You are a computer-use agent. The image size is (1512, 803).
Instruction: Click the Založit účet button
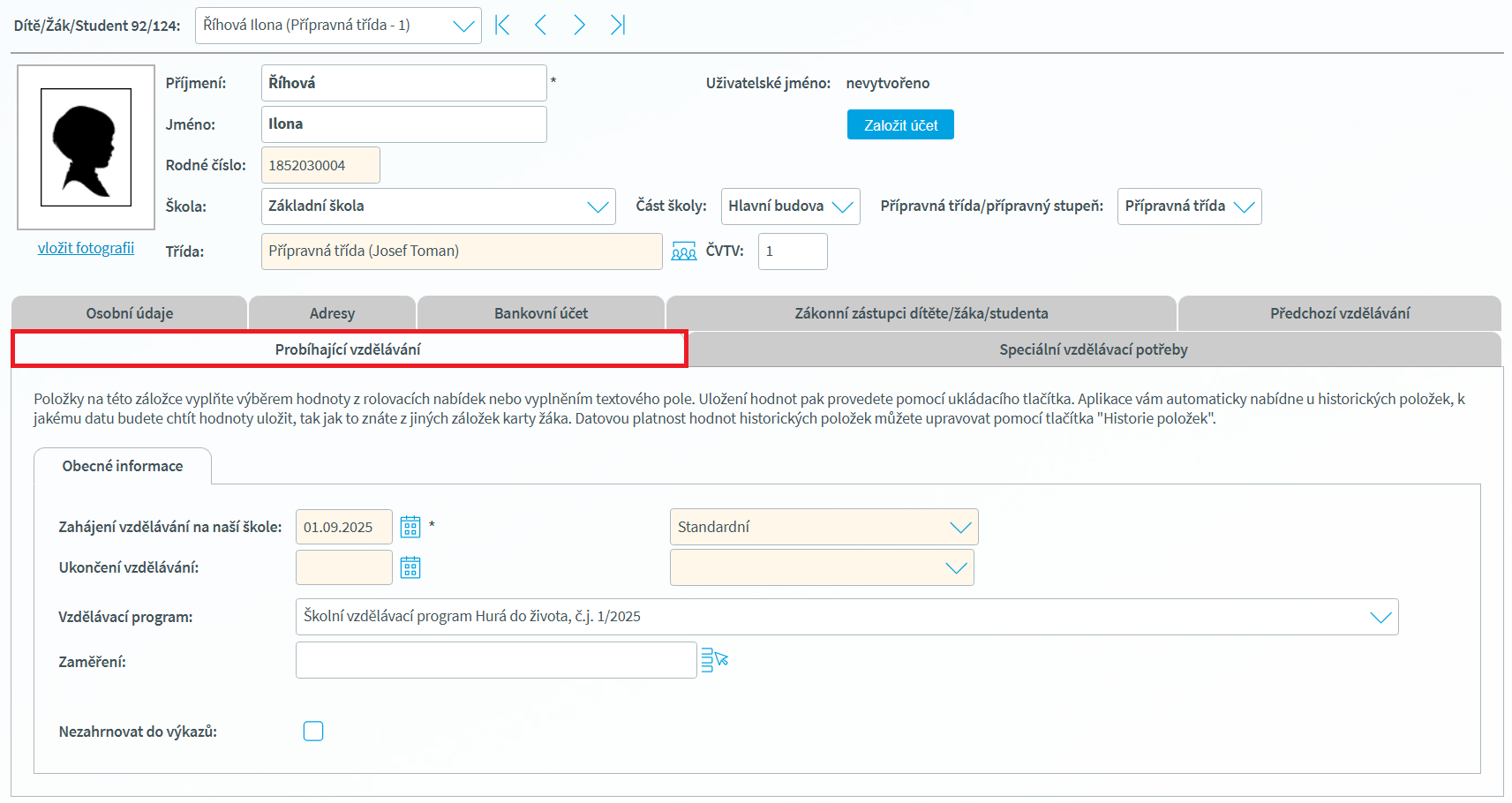click(900, 125)
